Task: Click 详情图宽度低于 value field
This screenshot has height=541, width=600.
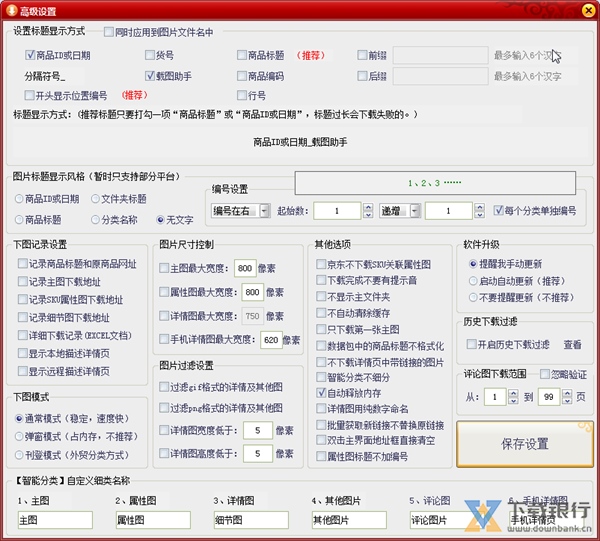Action: (x=258, y=430)
